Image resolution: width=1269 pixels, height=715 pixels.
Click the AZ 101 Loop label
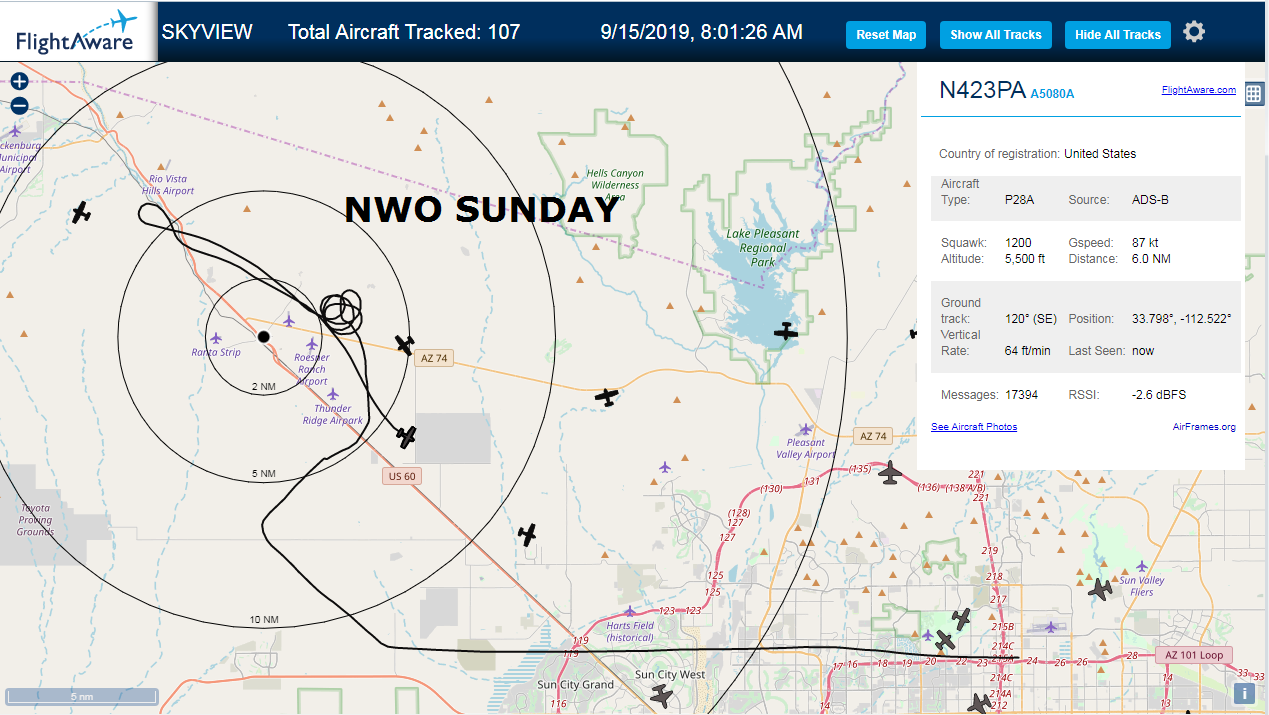click(x=1194, y=656)
